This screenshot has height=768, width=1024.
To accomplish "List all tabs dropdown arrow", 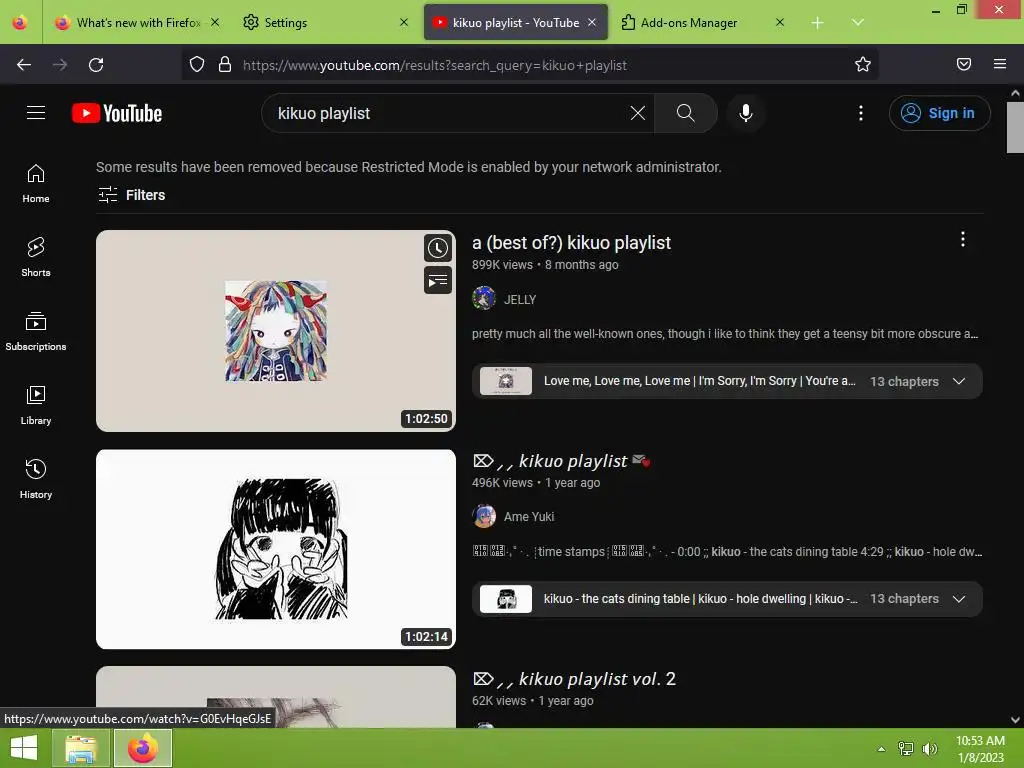I will (858, 23).
